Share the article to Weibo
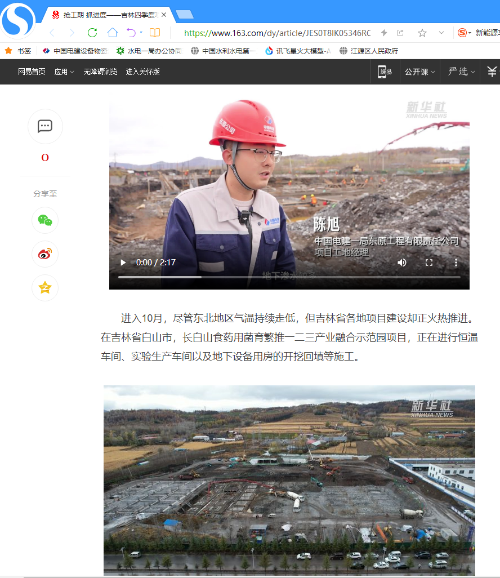500x578 pixels. (x=45, y=254)
